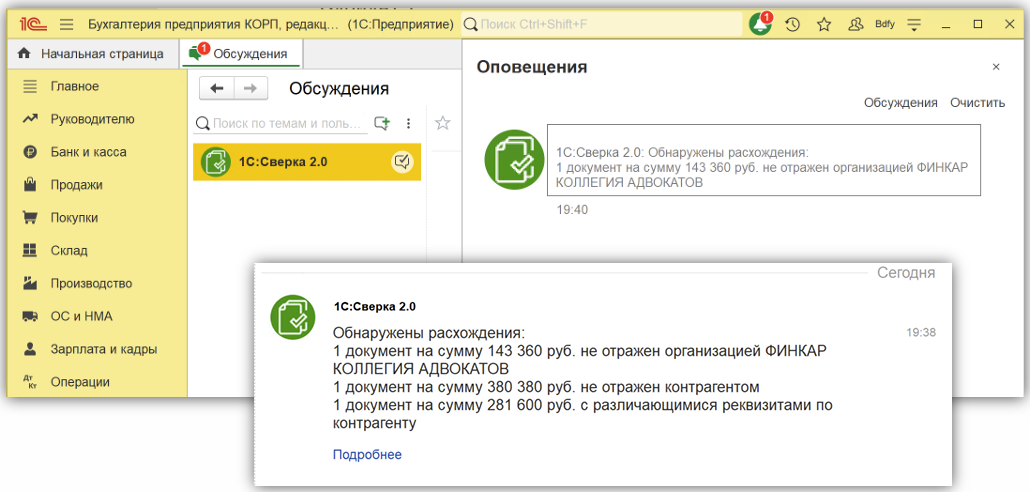Click the home icon on Начальная страница tab

pyautogui.click(x=24, y=54)
